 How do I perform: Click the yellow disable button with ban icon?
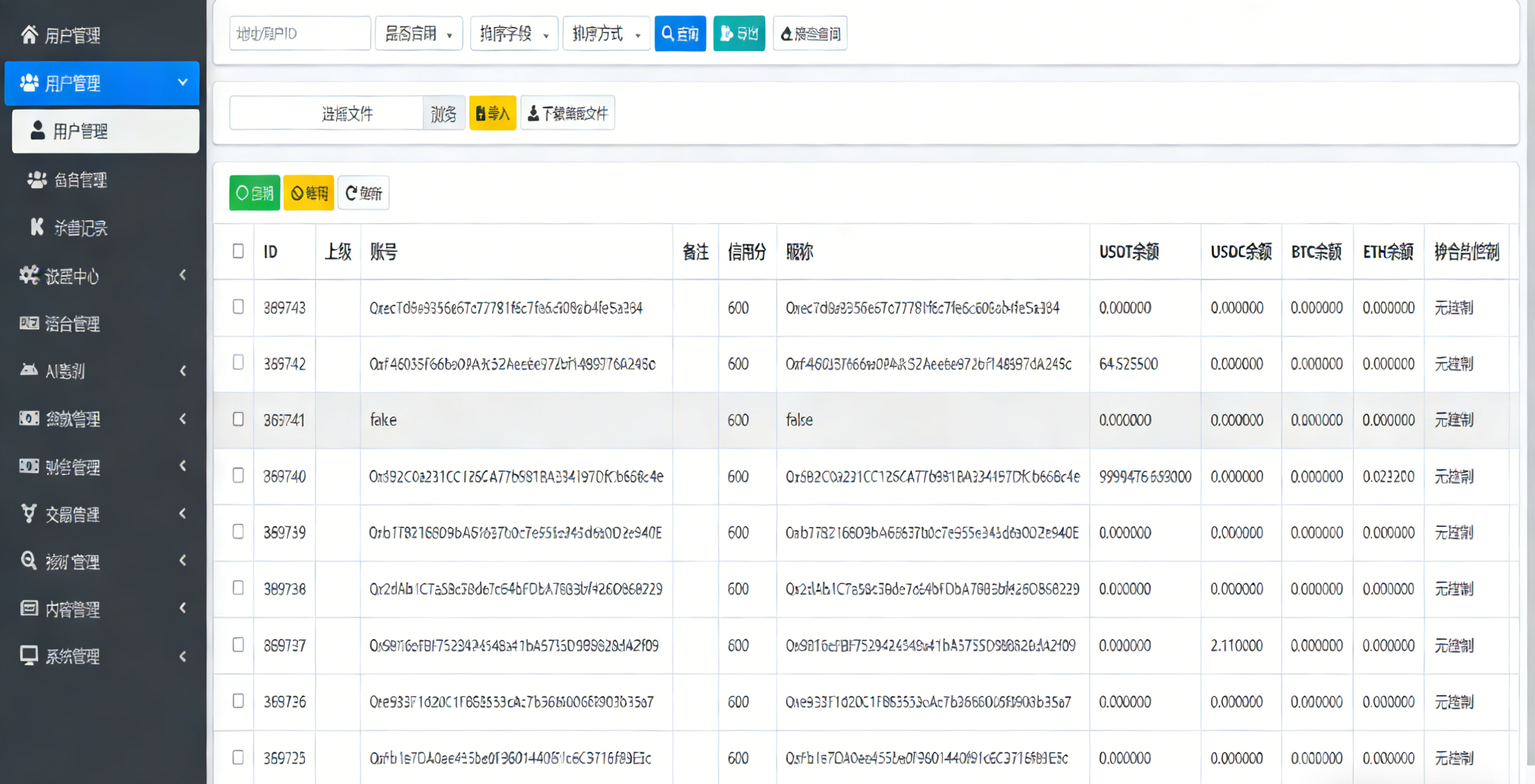coord(308,193)
